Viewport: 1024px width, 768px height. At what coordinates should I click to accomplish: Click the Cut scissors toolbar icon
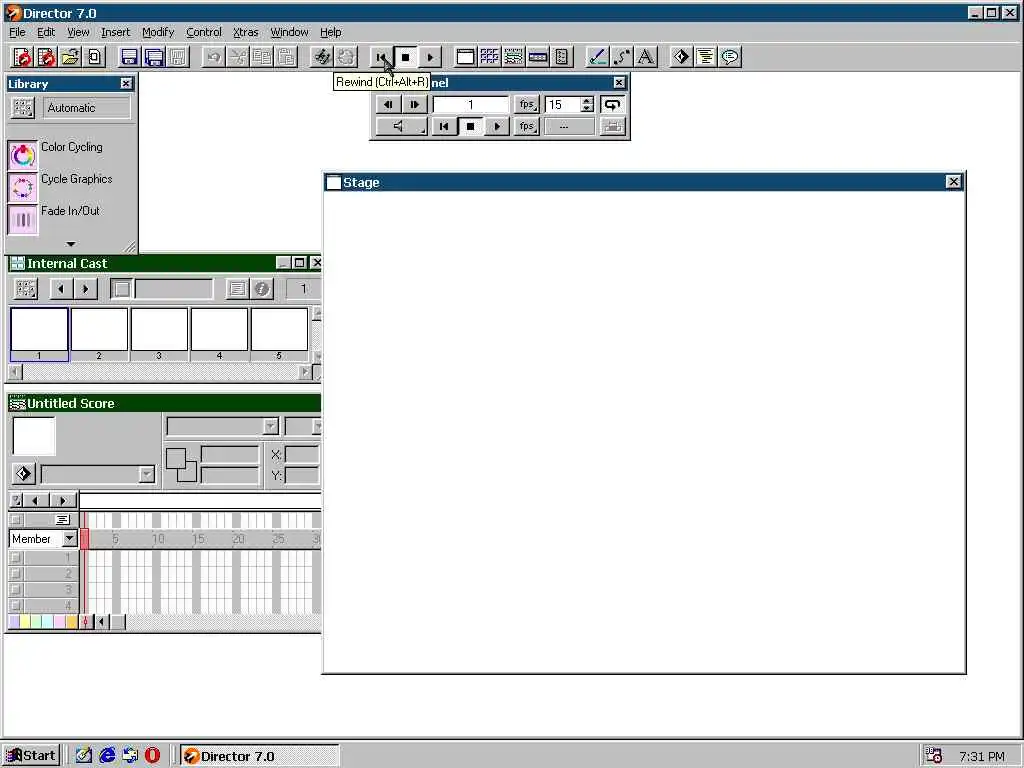tap(238, 57)
